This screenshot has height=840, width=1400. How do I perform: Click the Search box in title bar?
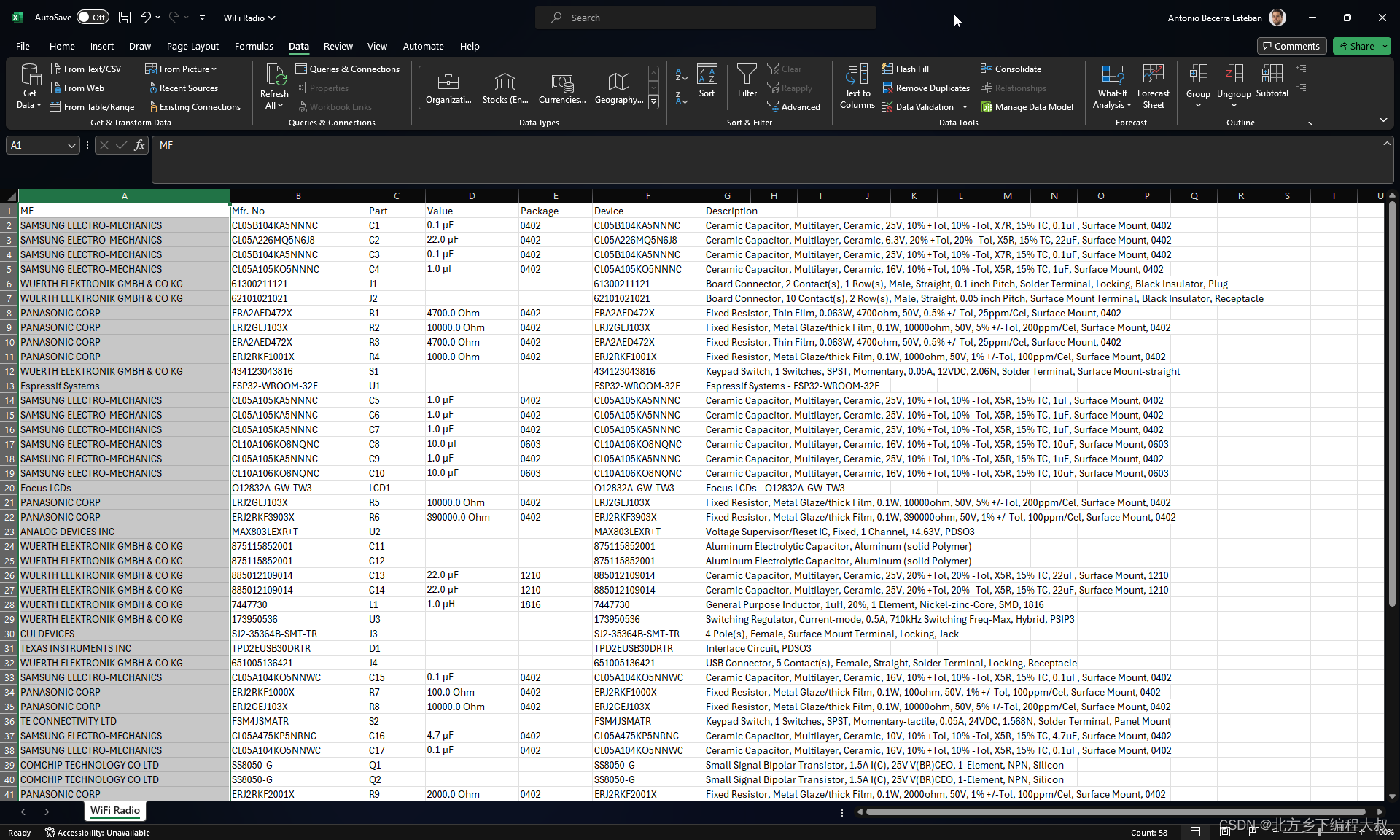click(x=705, y=17)
